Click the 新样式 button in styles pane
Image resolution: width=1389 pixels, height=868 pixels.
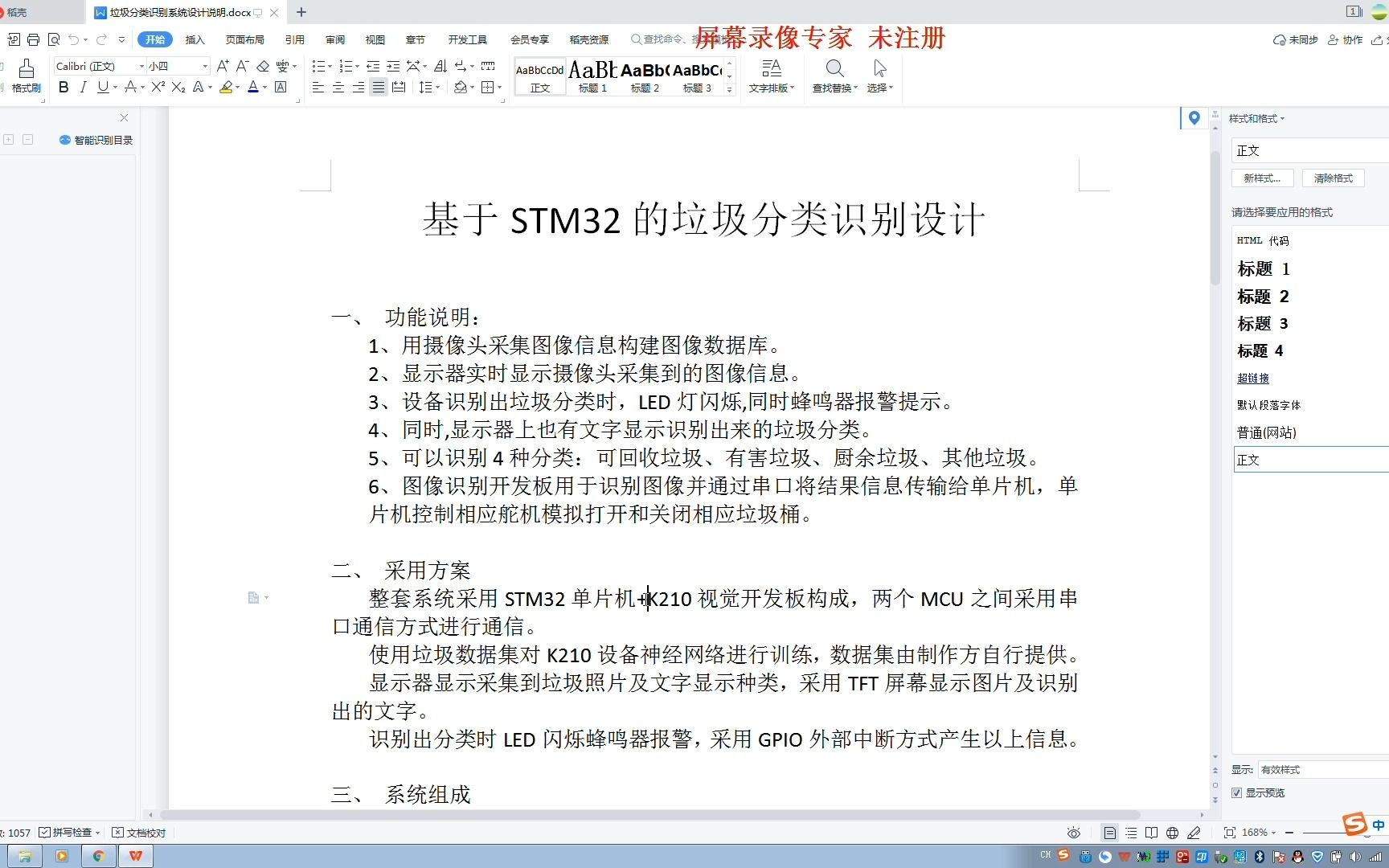1262,178
